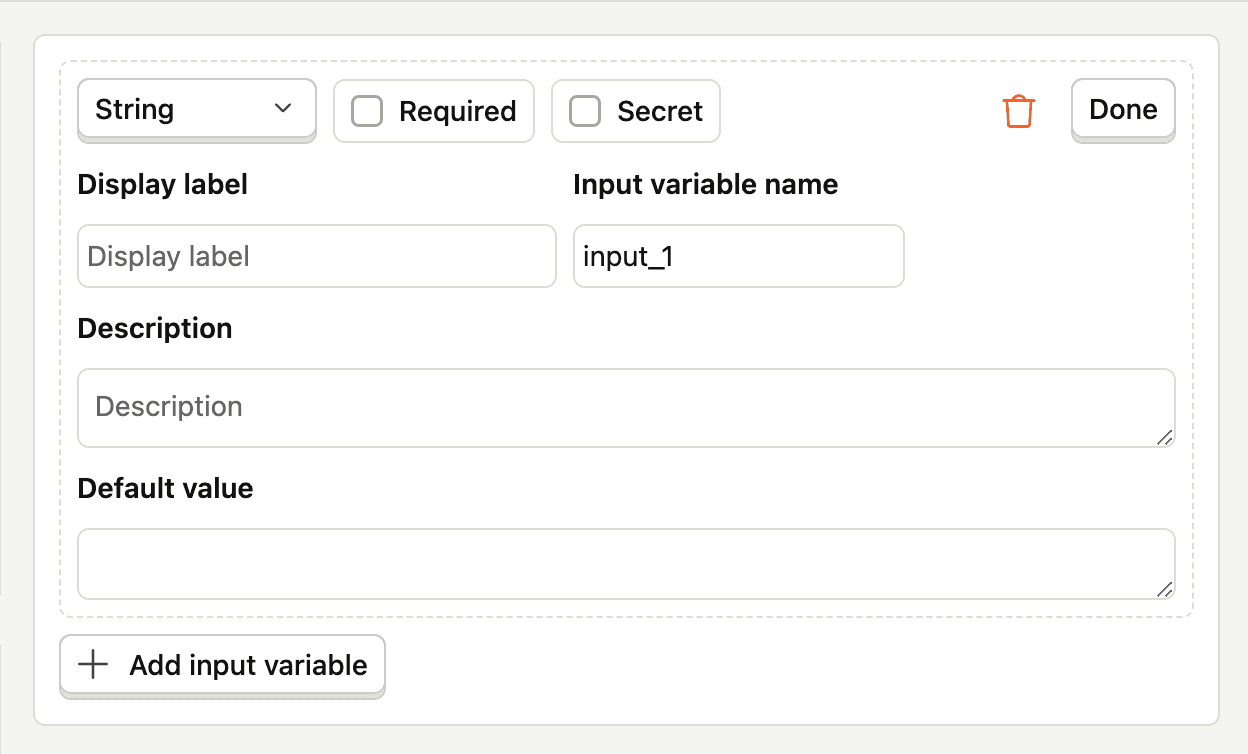Click Add input variable button
1248x754 pixels.
coord(222,665)
